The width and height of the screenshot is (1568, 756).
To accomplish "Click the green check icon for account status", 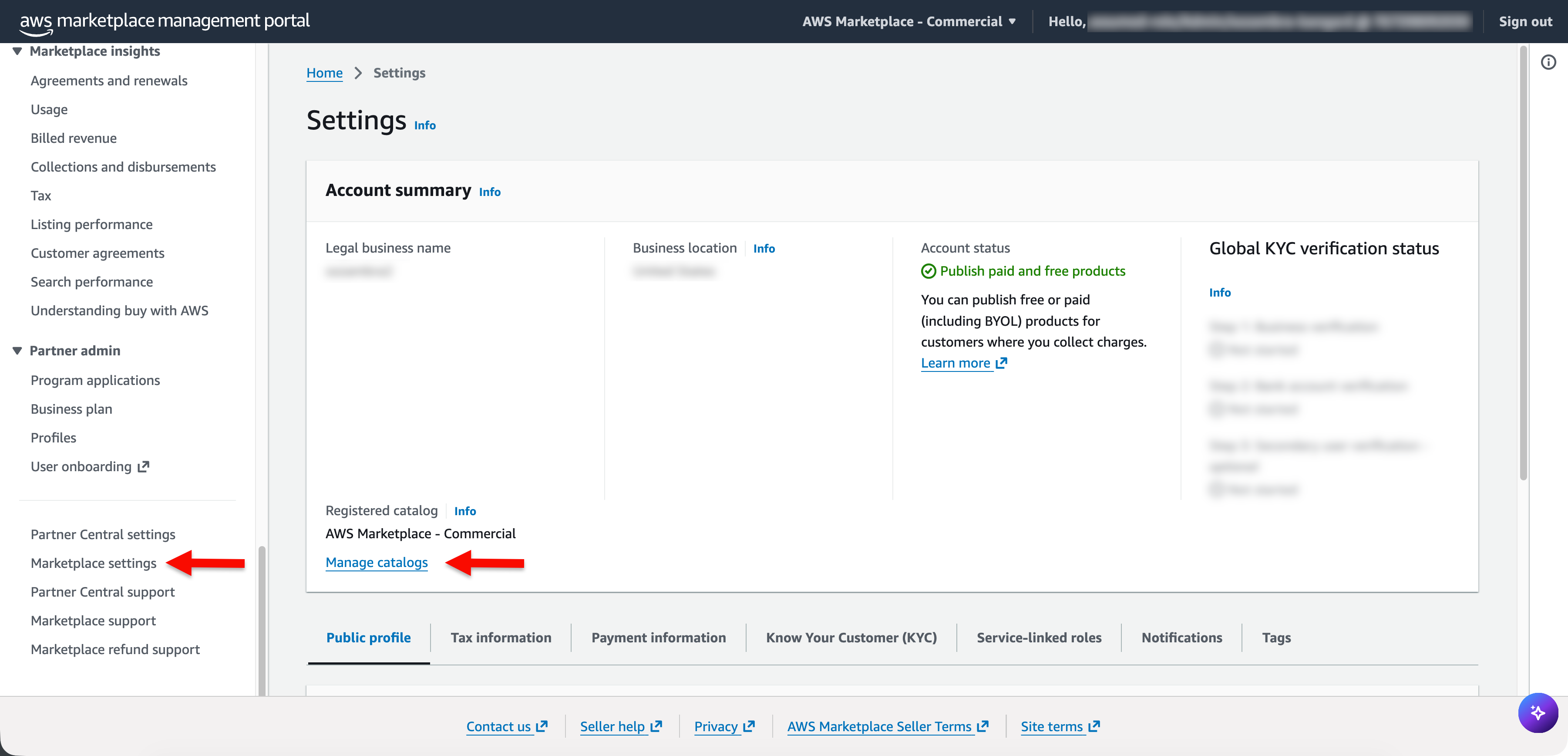I will click(x=928, y=271).
